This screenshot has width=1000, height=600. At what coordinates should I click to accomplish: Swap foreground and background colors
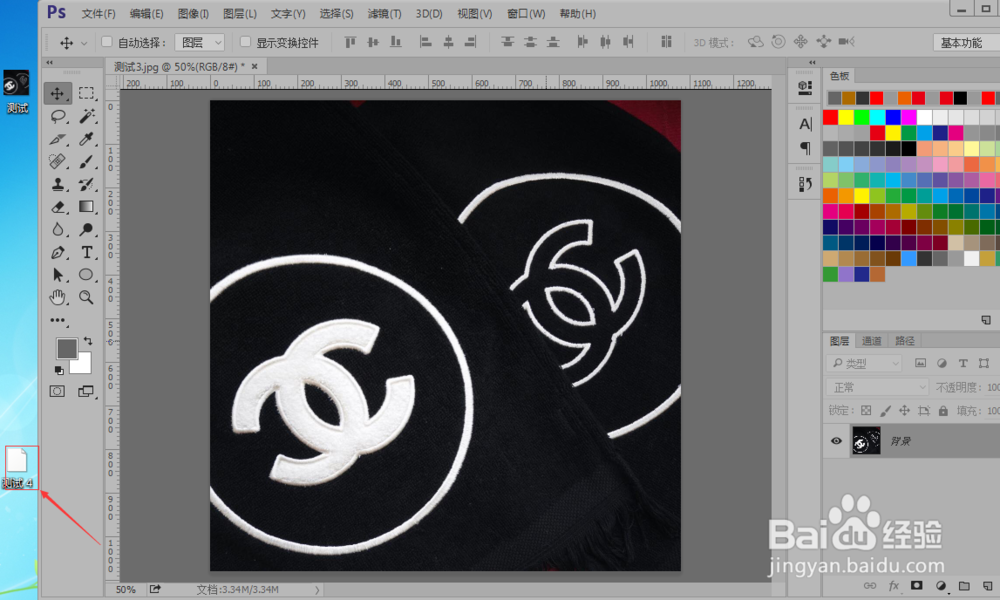coord(87,341)
